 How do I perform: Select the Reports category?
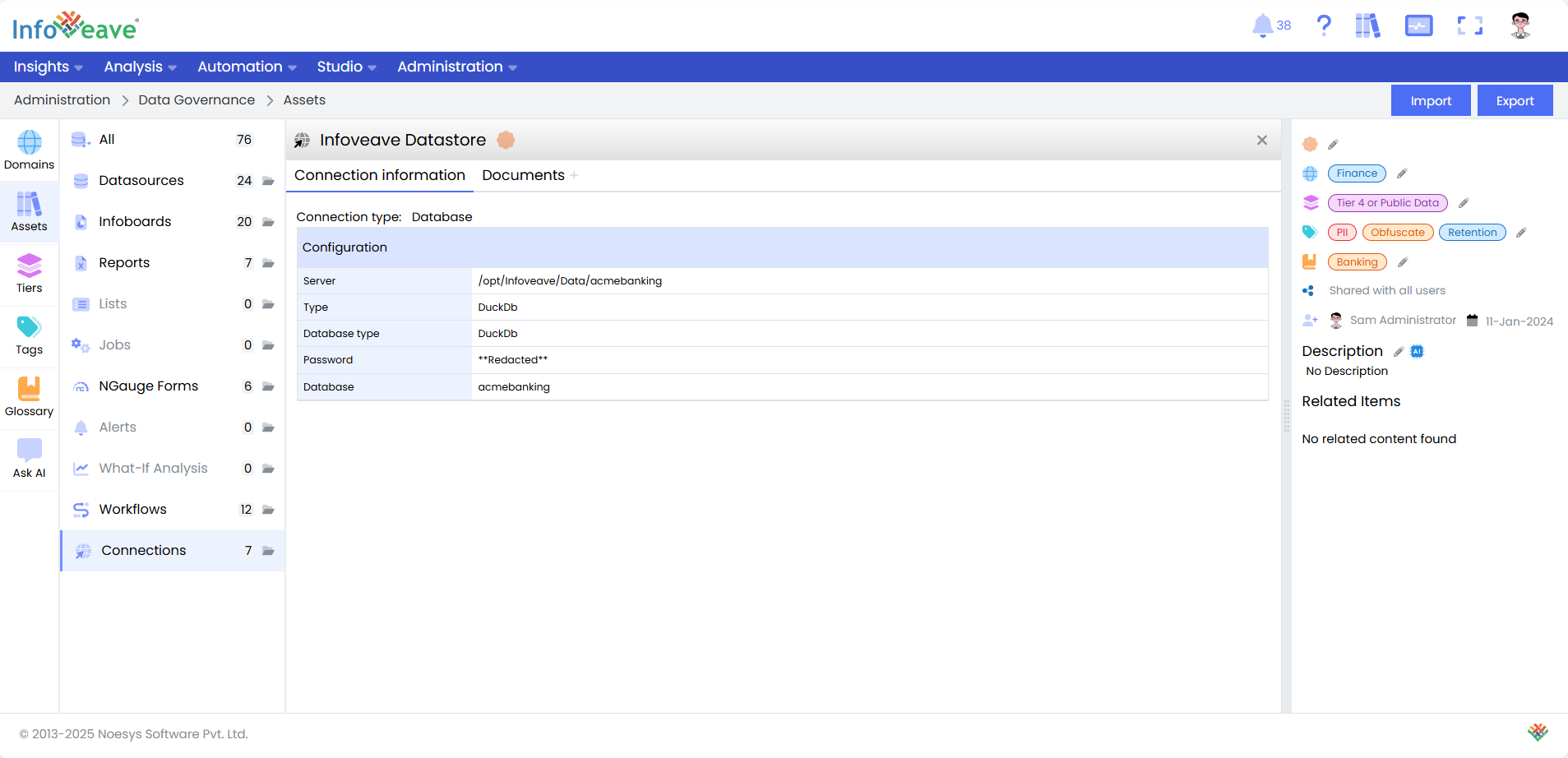pyautogui.click(x=173, y=263)
